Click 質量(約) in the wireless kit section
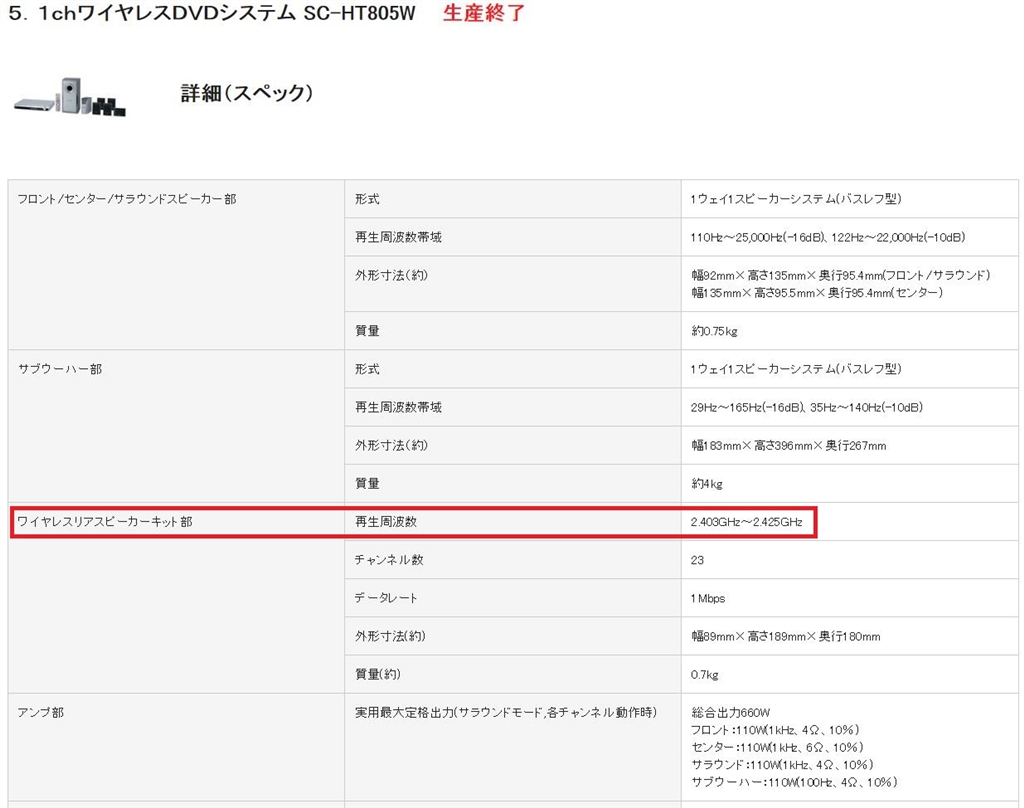This screenshot has width=1024, height=808. pyautogui.click(x=377, y=674)
